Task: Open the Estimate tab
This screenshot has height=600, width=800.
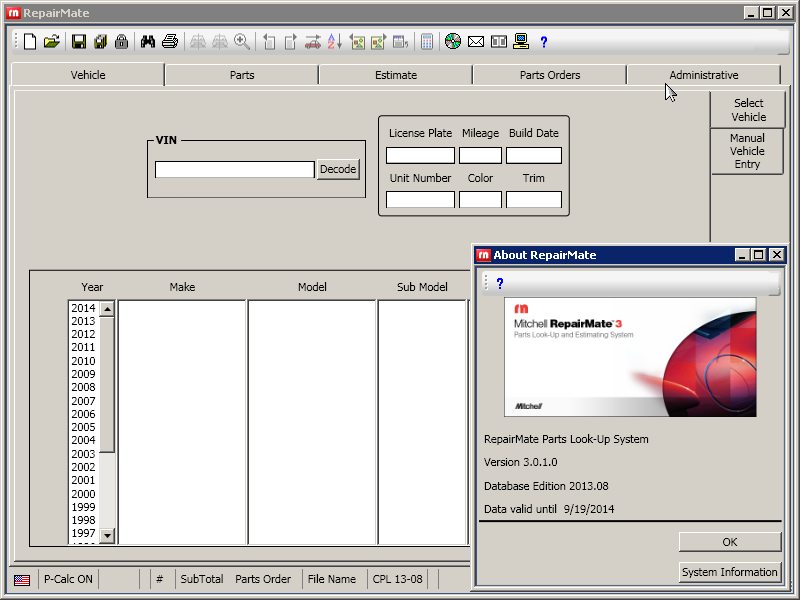Action: tap(396, 75)
